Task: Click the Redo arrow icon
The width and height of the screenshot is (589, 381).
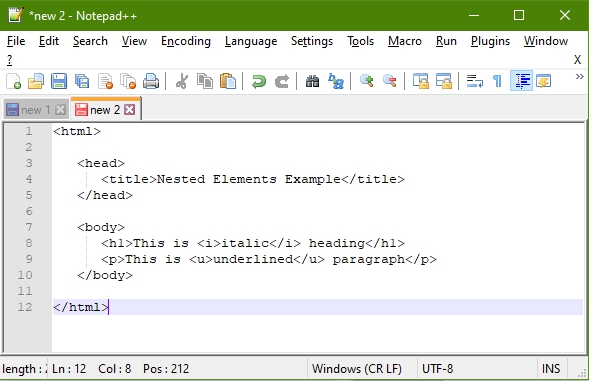Action: tap(282, 81)
